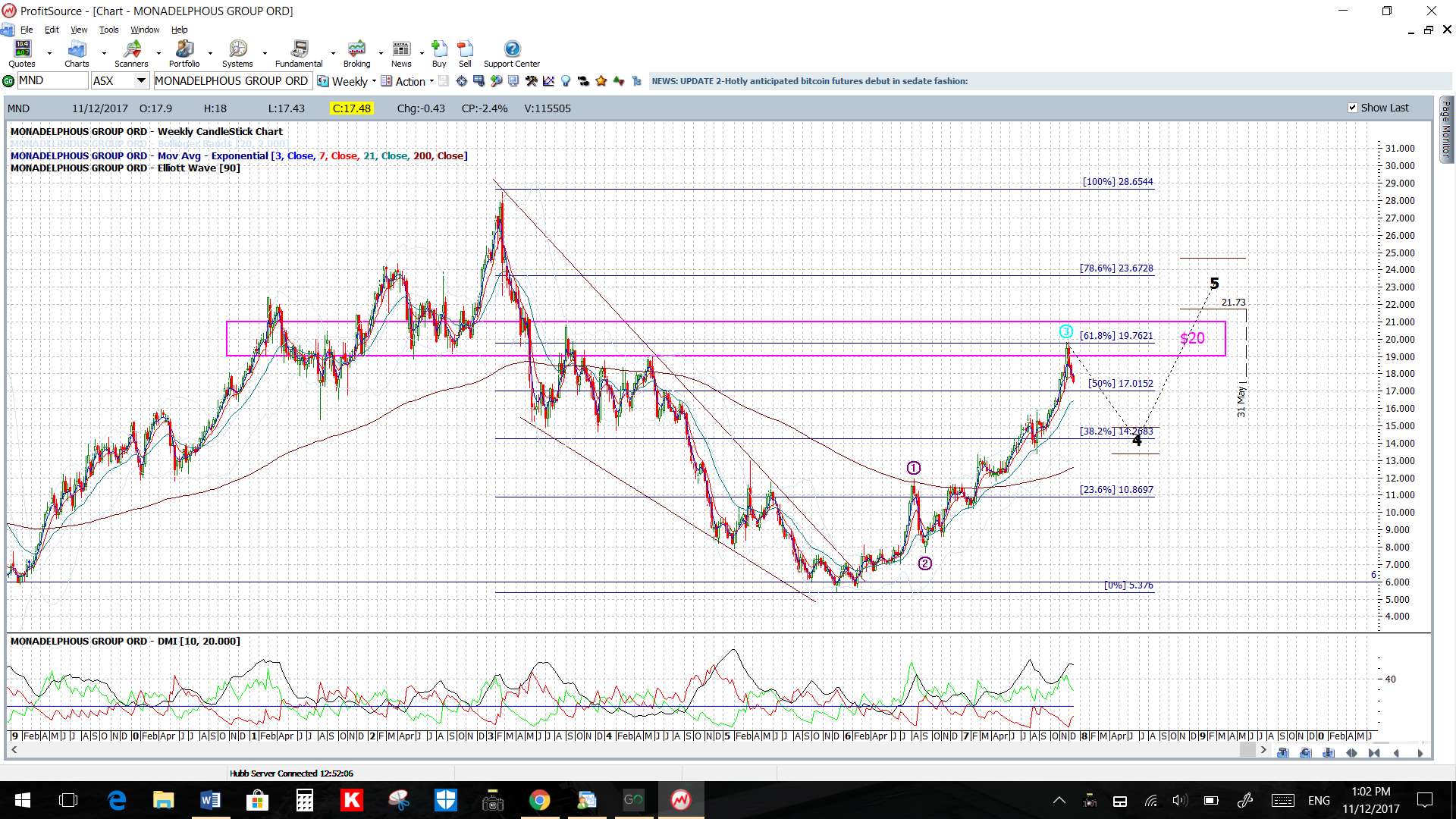The height and width of the screenshot is (819, 1456).
Task: Click the highlighted C:17.48 close value
Action: pyautogui.click(x=352, y=108)
